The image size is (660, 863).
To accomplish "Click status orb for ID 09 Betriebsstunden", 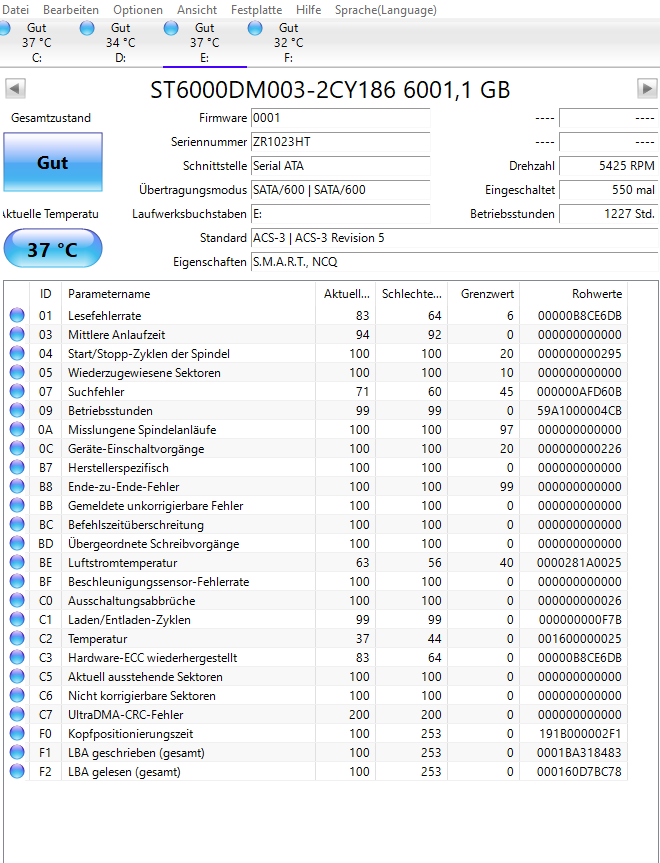I will click(17, 410).
